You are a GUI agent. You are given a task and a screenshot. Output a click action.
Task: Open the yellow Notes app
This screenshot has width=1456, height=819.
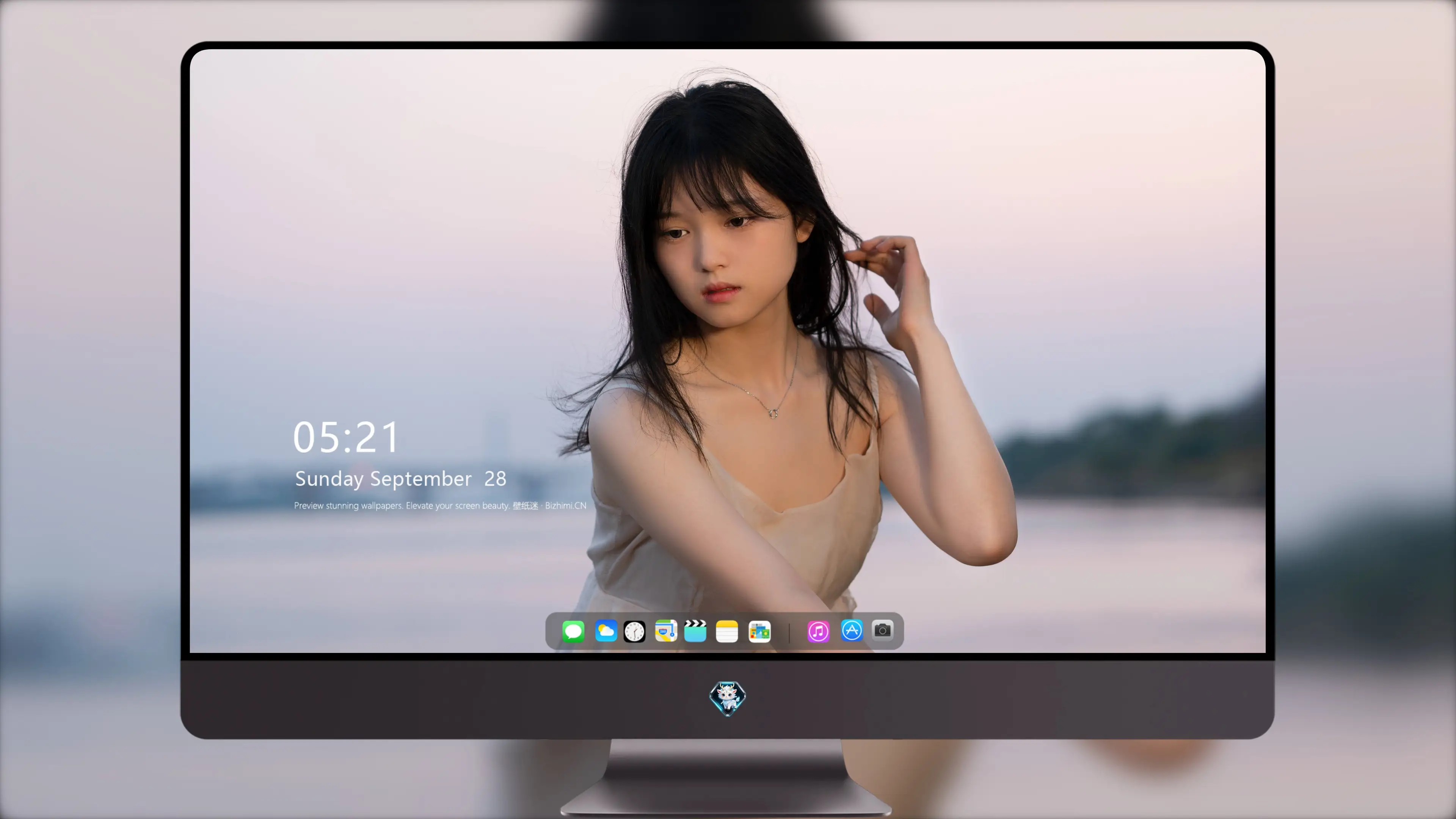tap(727, 631)
